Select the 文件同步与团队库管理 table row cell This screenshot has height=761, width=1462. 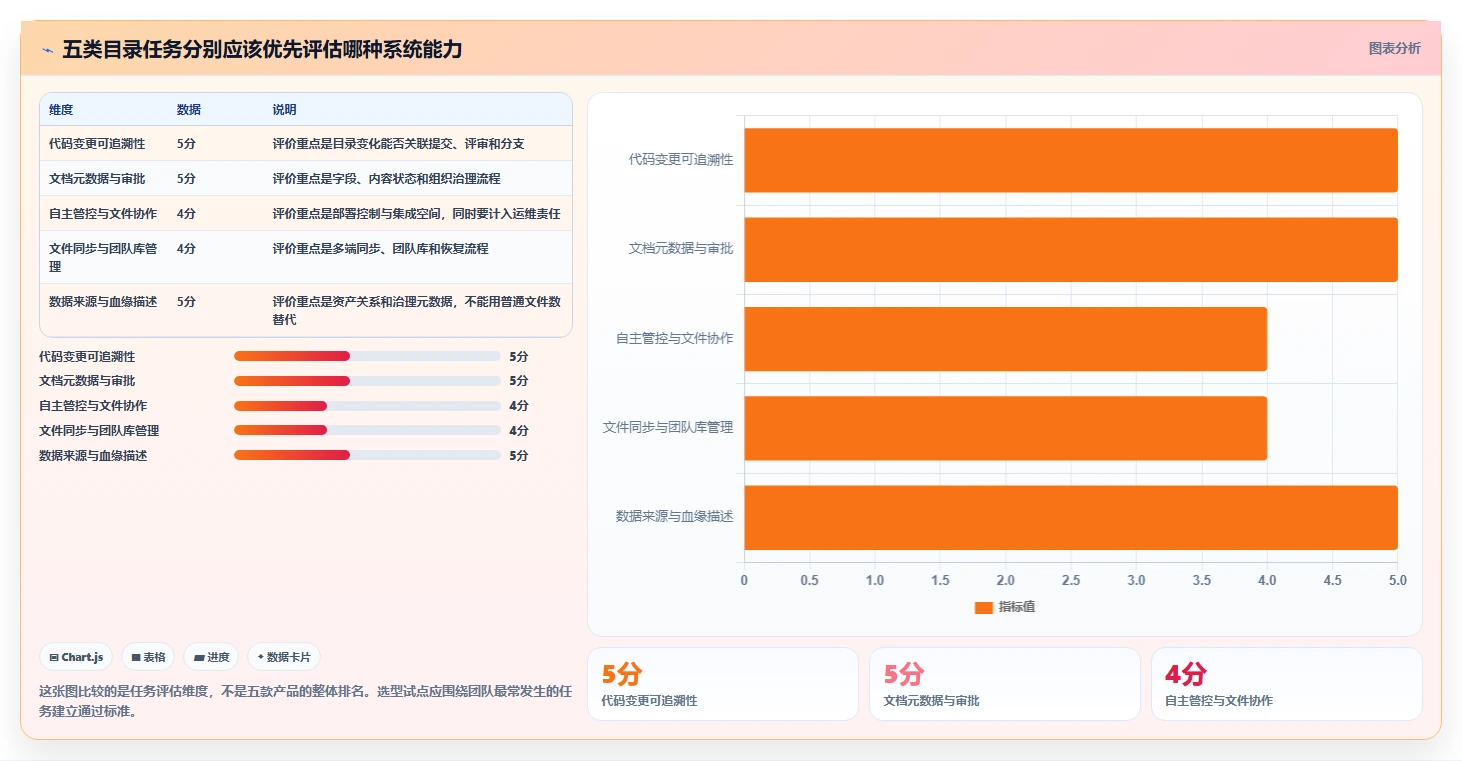103,258
